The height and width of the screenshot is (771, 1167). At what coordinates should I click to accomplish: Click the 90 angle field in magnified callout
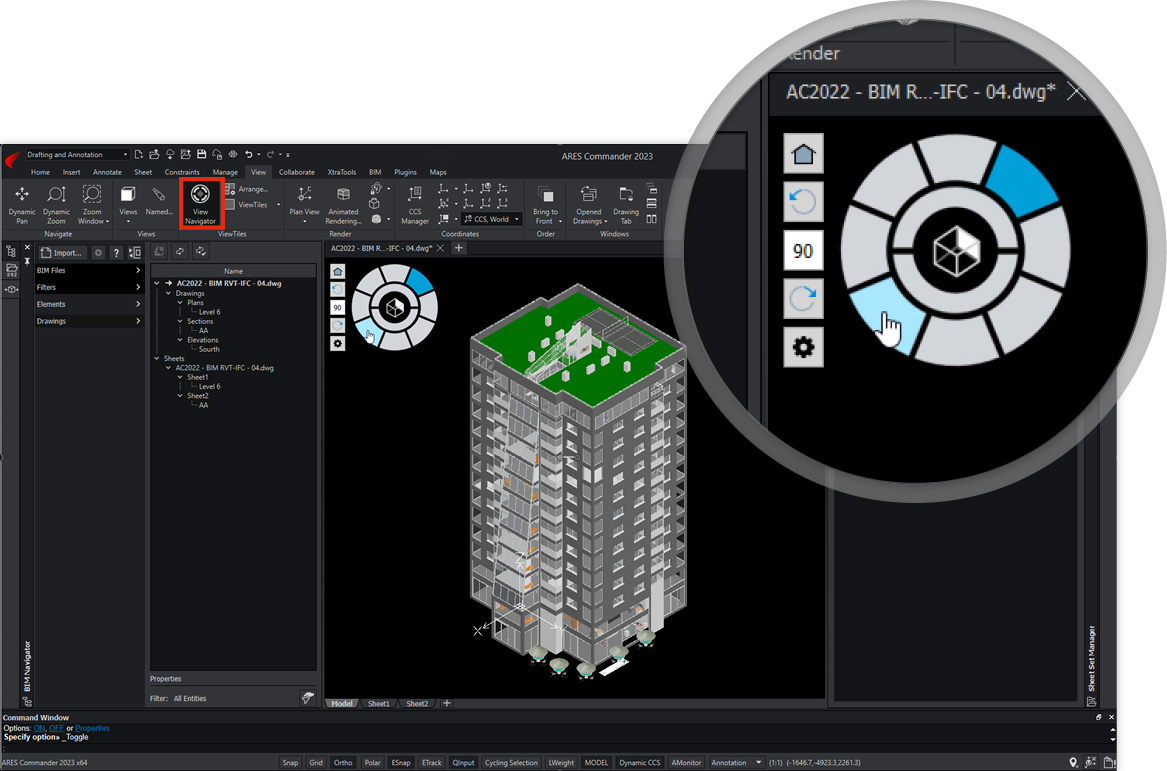(803, 251)
